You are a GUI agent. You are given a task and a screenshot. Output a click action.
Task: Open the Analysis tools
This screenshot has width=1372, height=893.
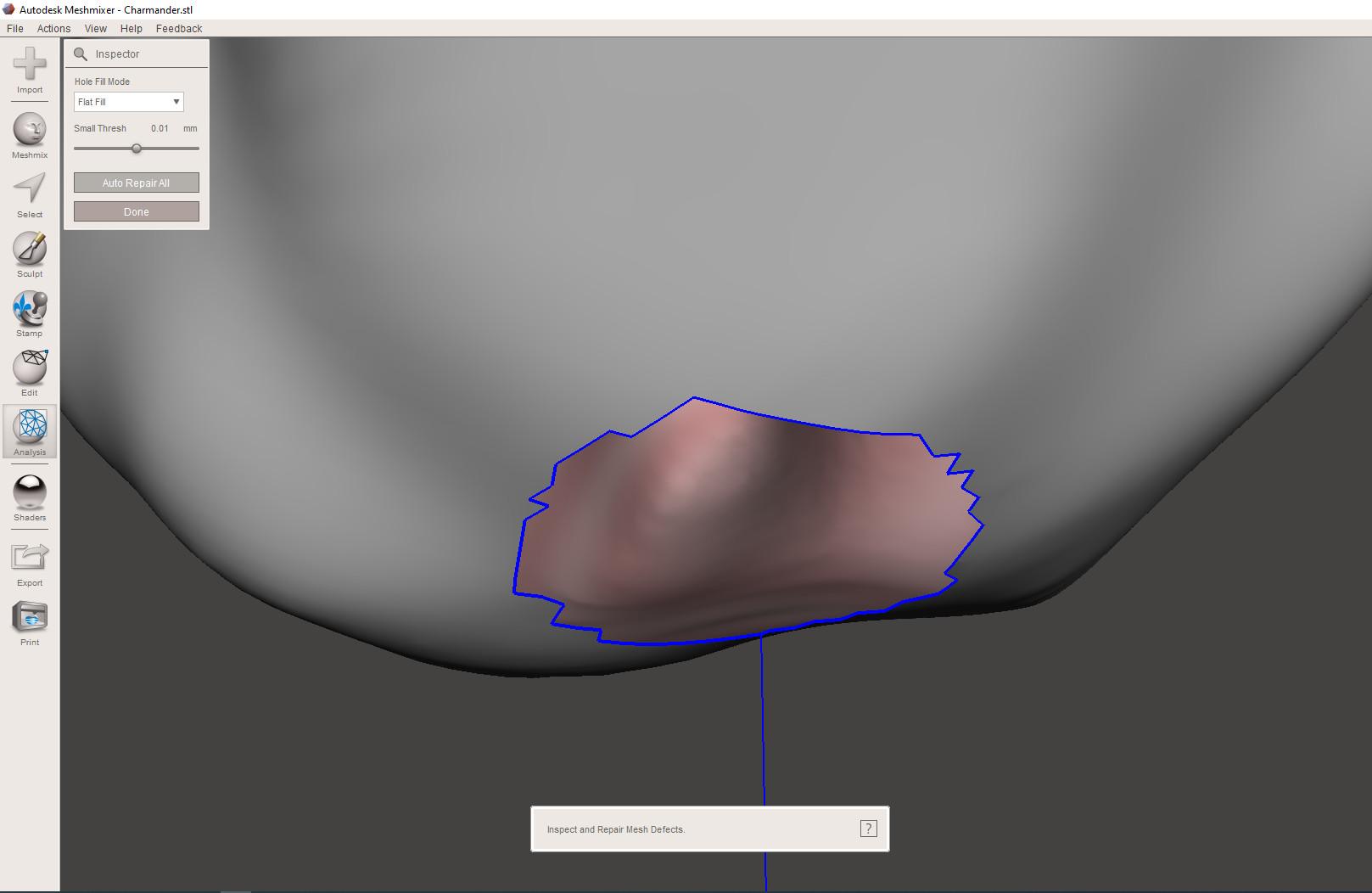tap(30, 432)
